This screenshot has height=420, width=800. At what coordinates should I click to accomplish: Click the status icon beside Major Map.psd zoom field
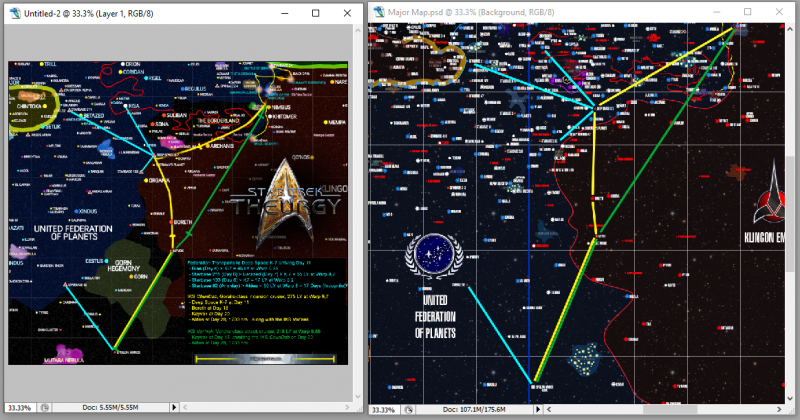coord(409,409)
